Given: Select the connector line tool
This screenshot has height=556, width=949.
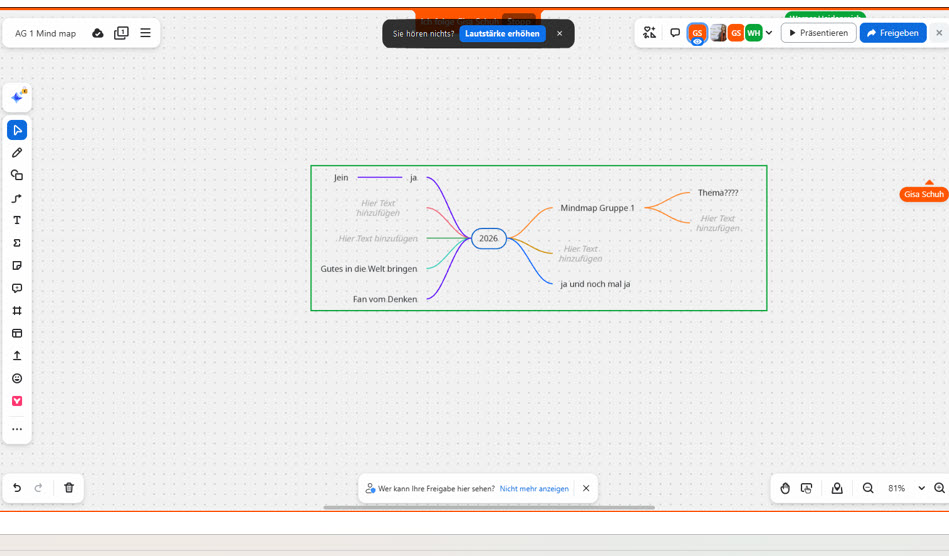Looking at the screenshot, I should 17,198.
